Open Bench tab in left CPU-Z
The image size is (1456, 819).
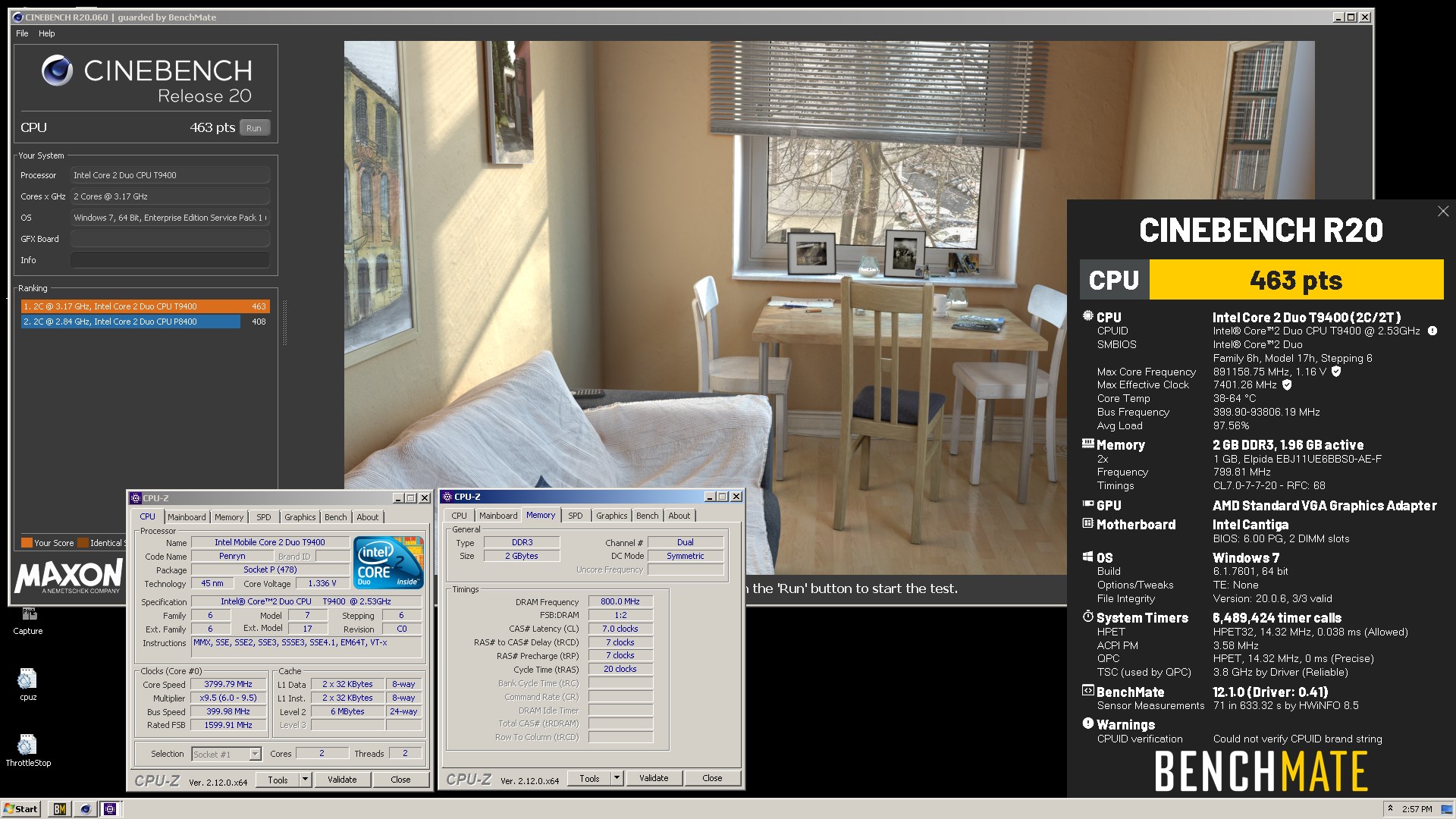click(x=336, y=517)
